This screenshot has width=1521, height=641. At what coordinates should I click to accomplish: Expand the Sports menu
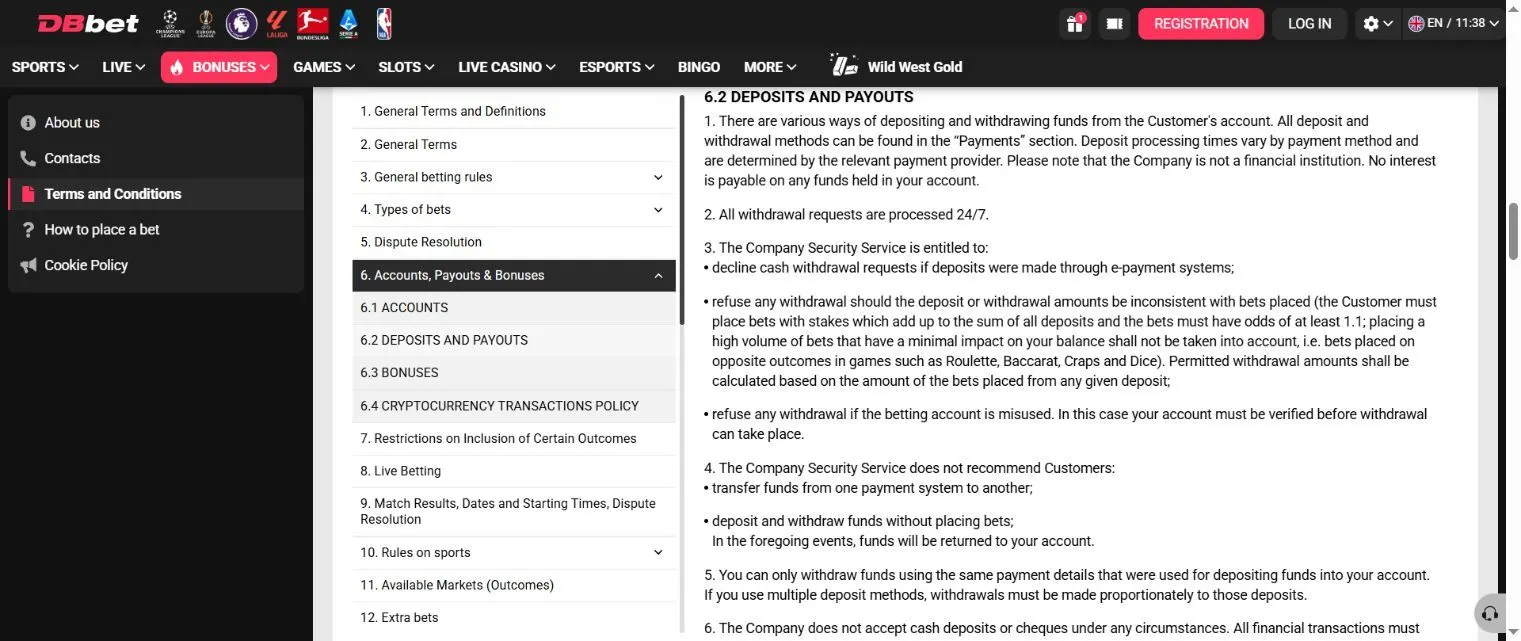pyautogui.click(x=45, y=67)
